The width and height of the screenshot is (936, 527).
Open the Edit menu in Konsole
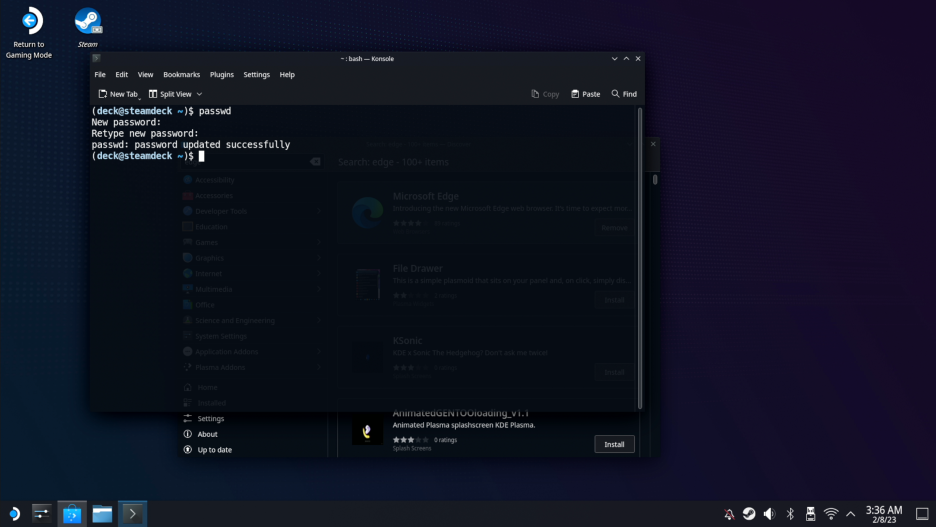[121, 75]
